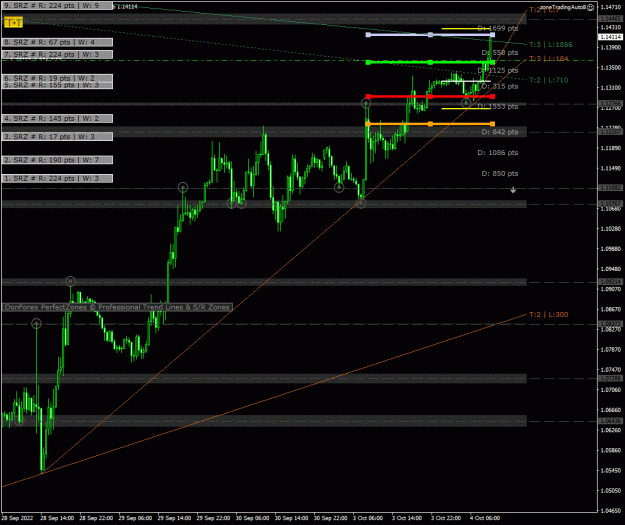The image size is (625, 525).
Task: Select the '4. SRZ # R: 145 pts | W: 2' label
Action: (x=57, y=118)
